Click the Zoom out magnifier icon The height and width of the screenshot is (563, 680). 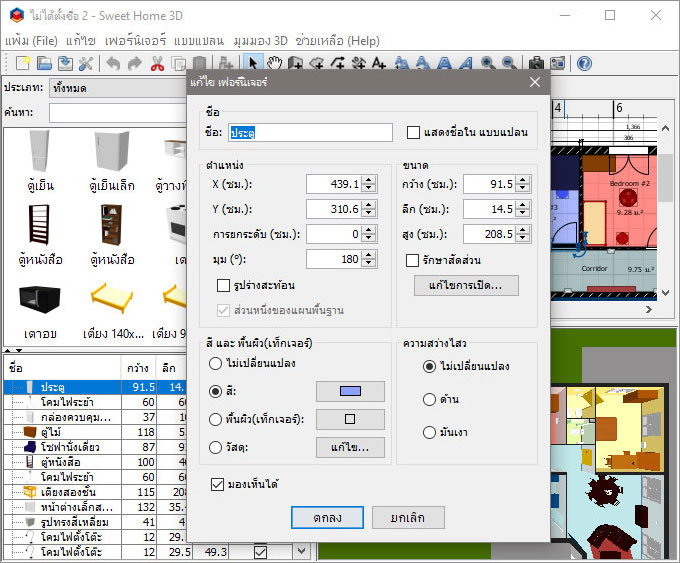tap(509, 63)
